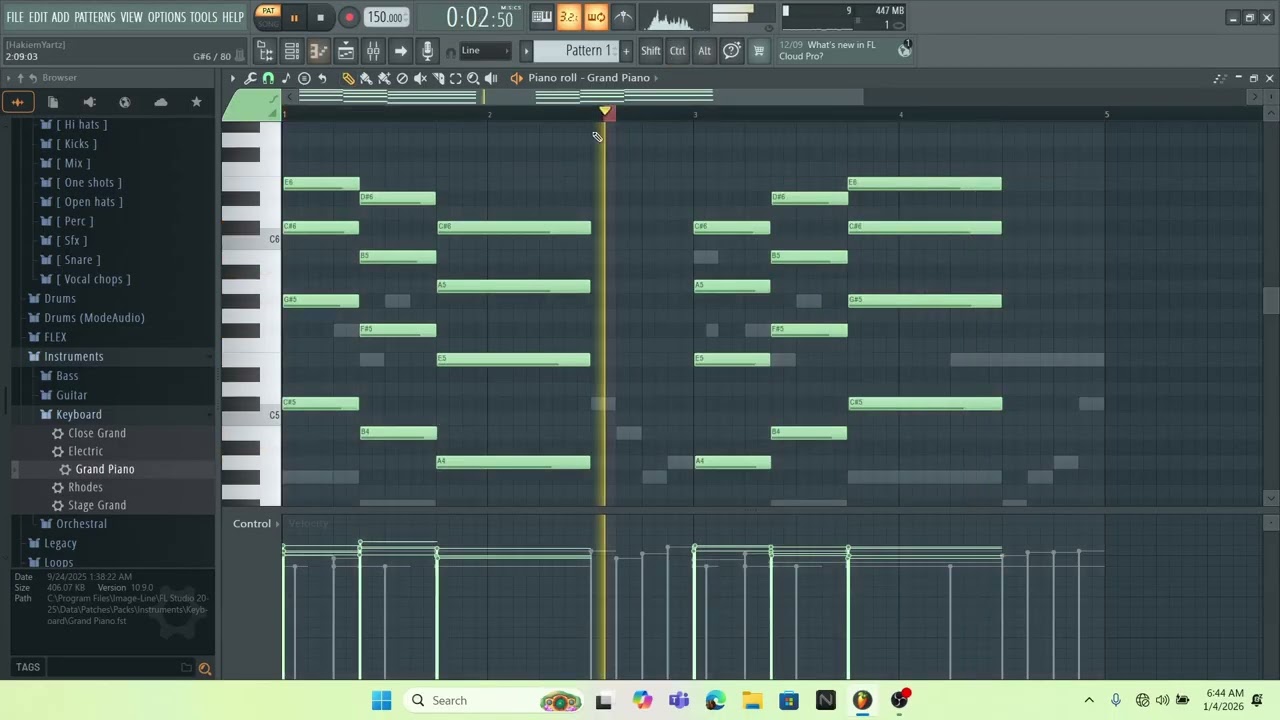Open the PATTERNS menu
1280x720 pixels.
(x=95, y=17)
